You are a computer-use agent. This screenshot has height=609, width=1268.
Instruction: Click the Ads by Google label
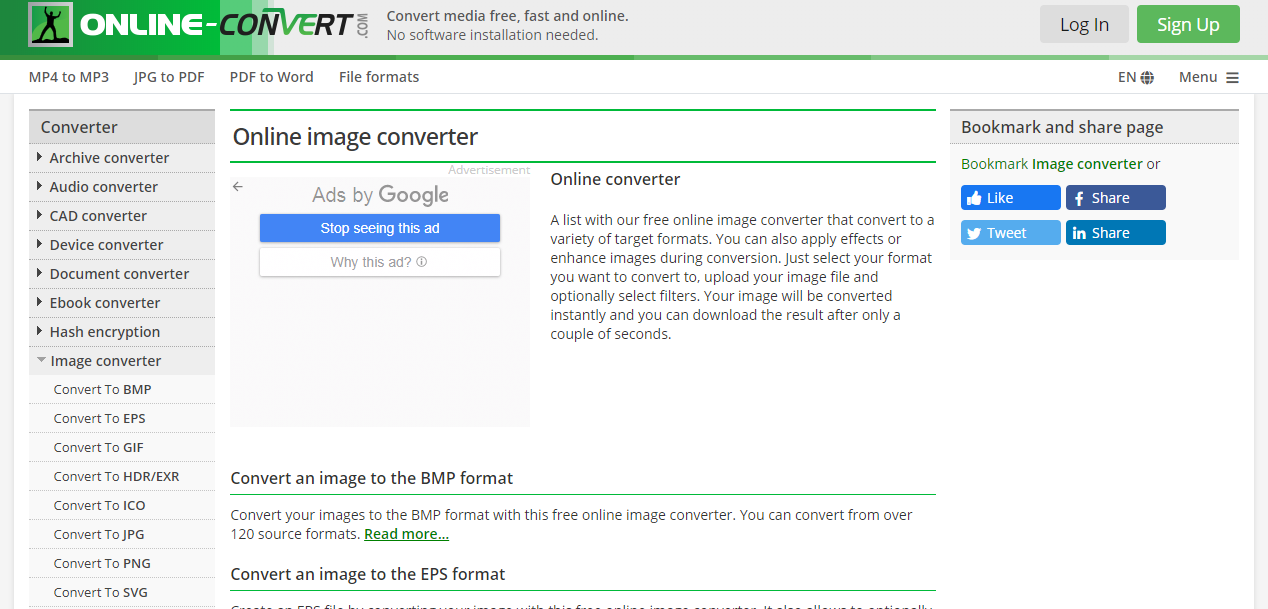point(380,195)
